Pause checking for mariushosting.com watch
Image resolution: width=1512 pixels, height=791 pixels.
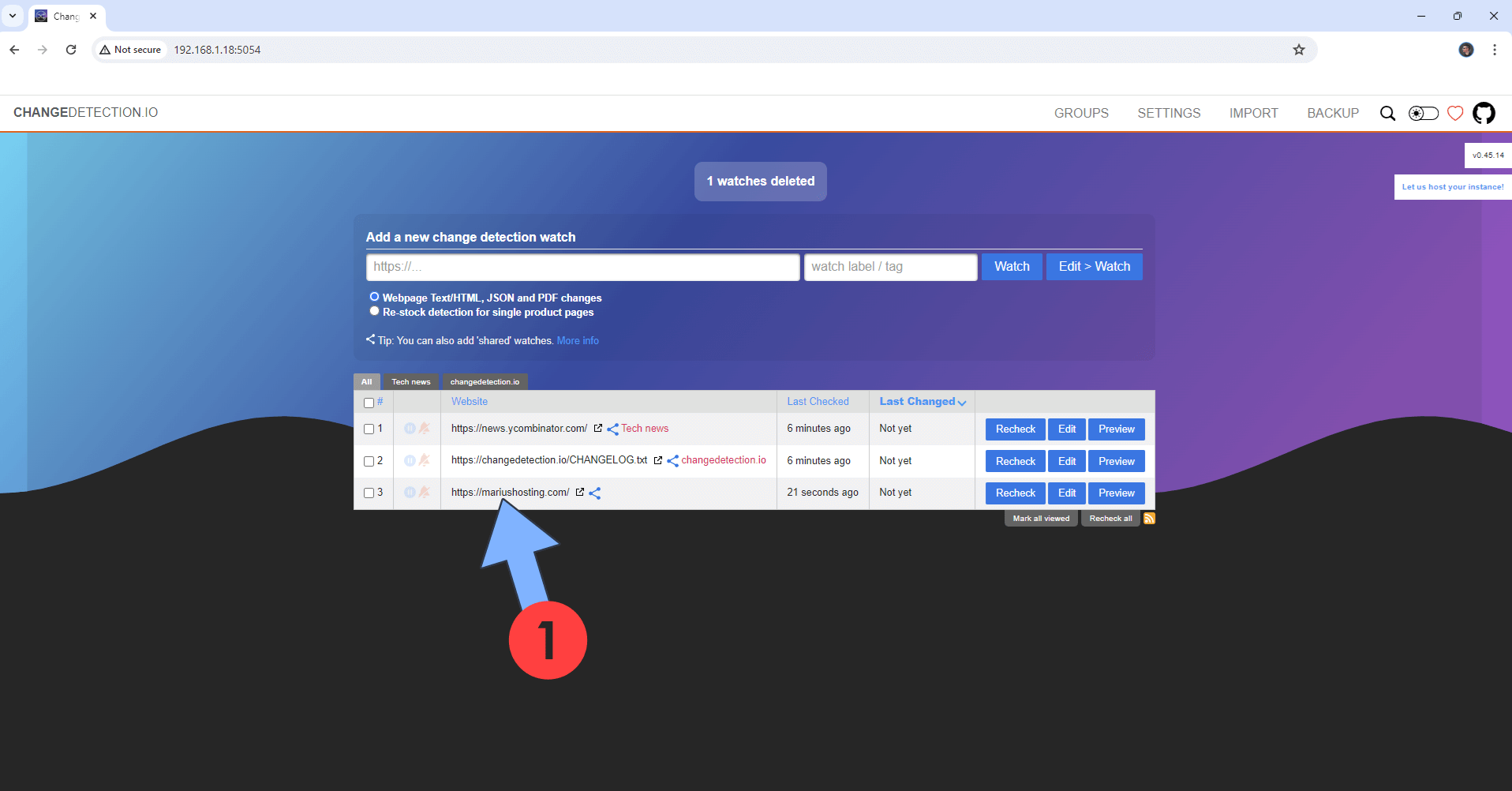click(x=410, y=493)
